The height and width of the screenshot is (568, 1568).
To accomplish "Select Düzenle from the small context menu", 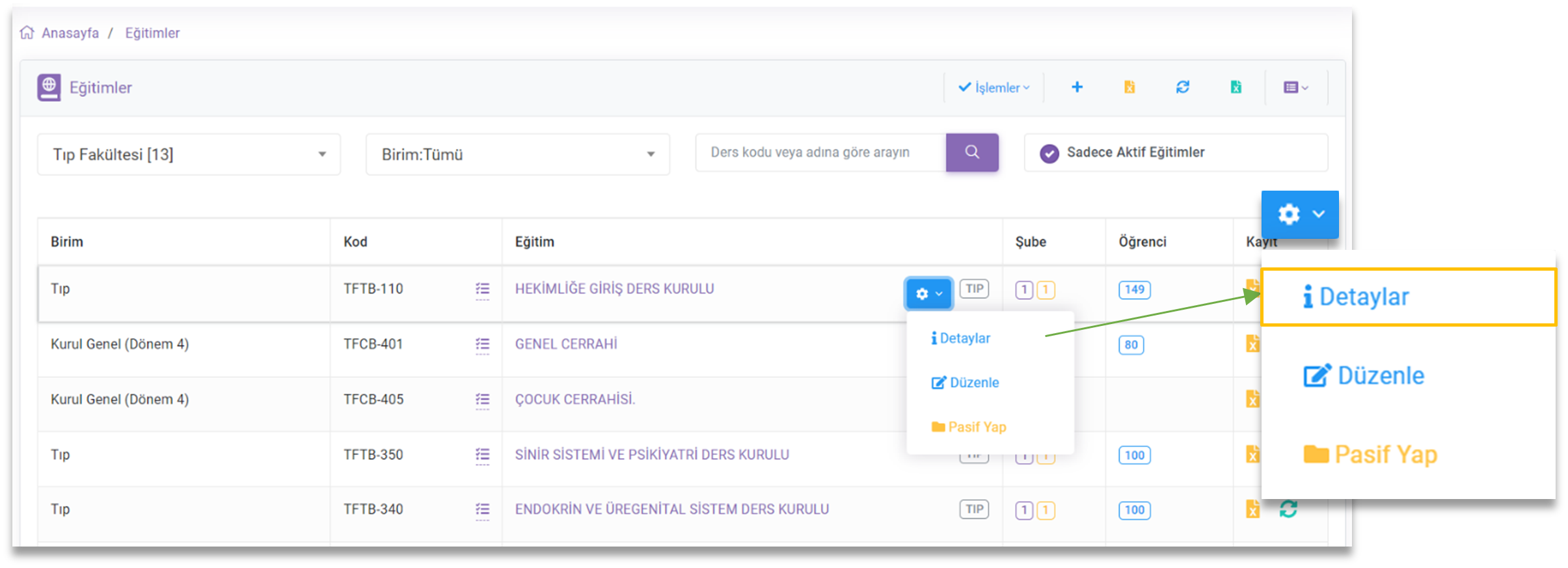I will [x=966, y=383].
